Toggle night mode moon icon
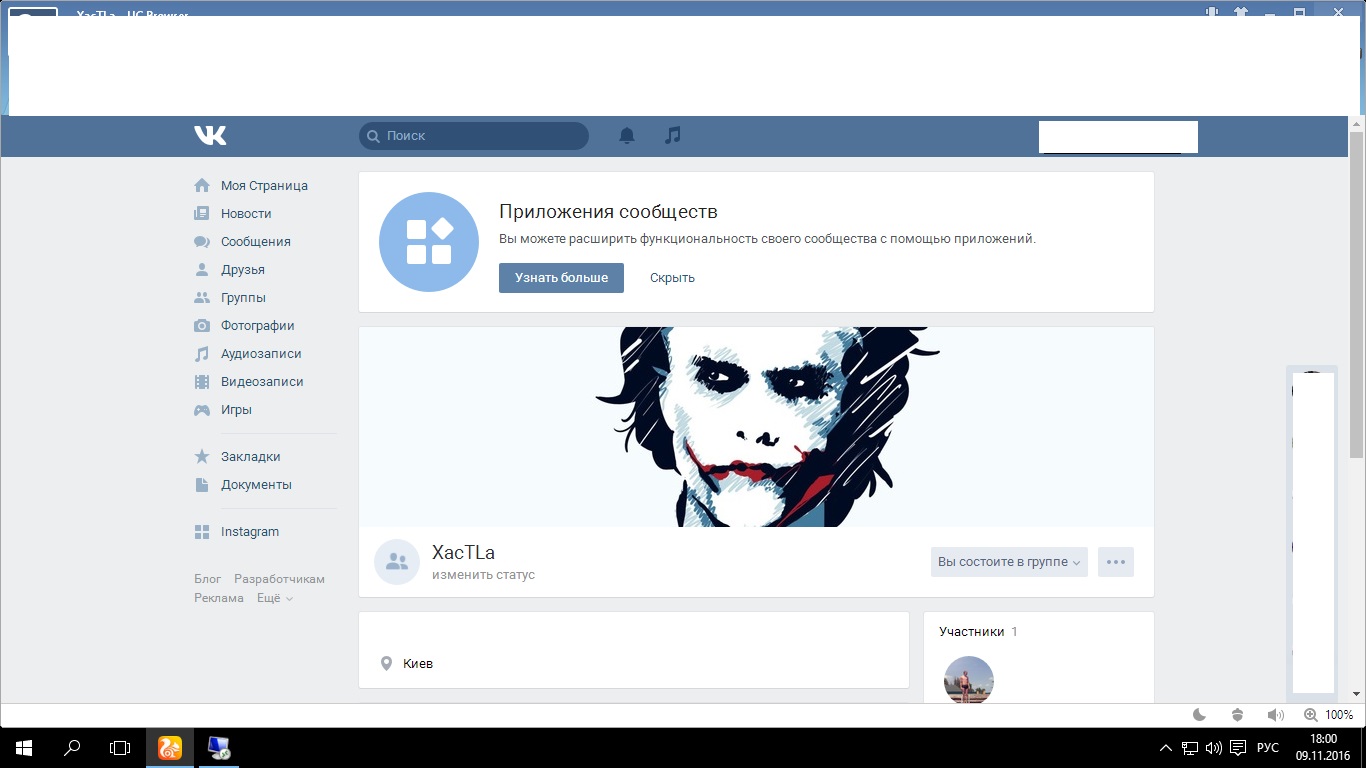The image size is (1366, 768). click(x=1200, y=715)
